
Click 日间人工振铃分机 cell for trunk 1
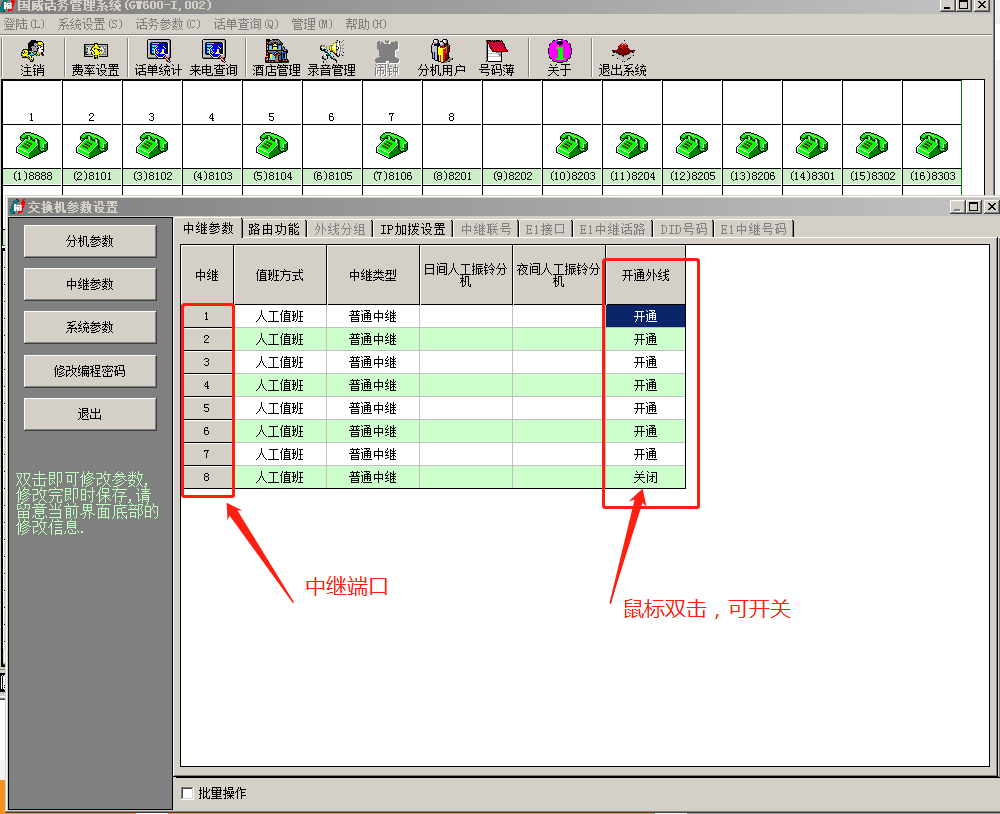point(466,316)
